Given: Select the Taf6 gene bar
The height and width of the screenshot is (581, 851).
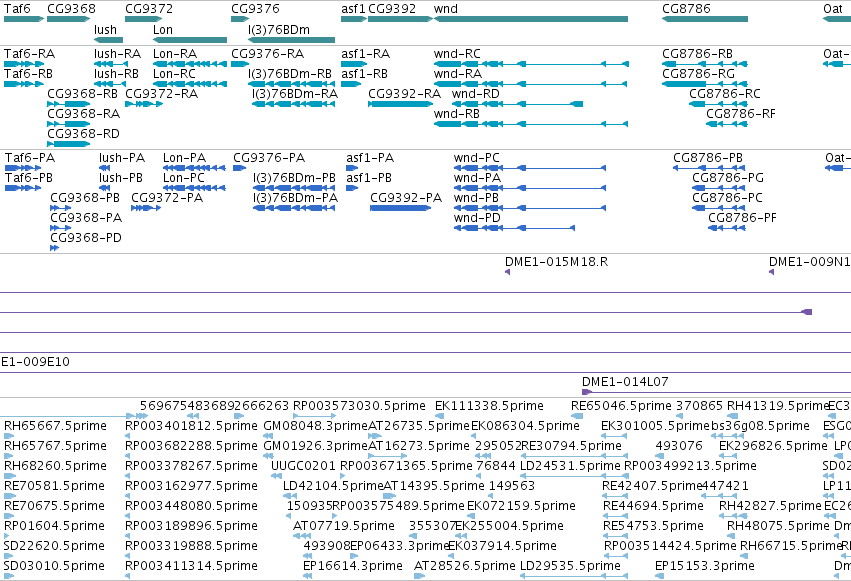Looking at the screenshot, I should click(x=24, y=19).
